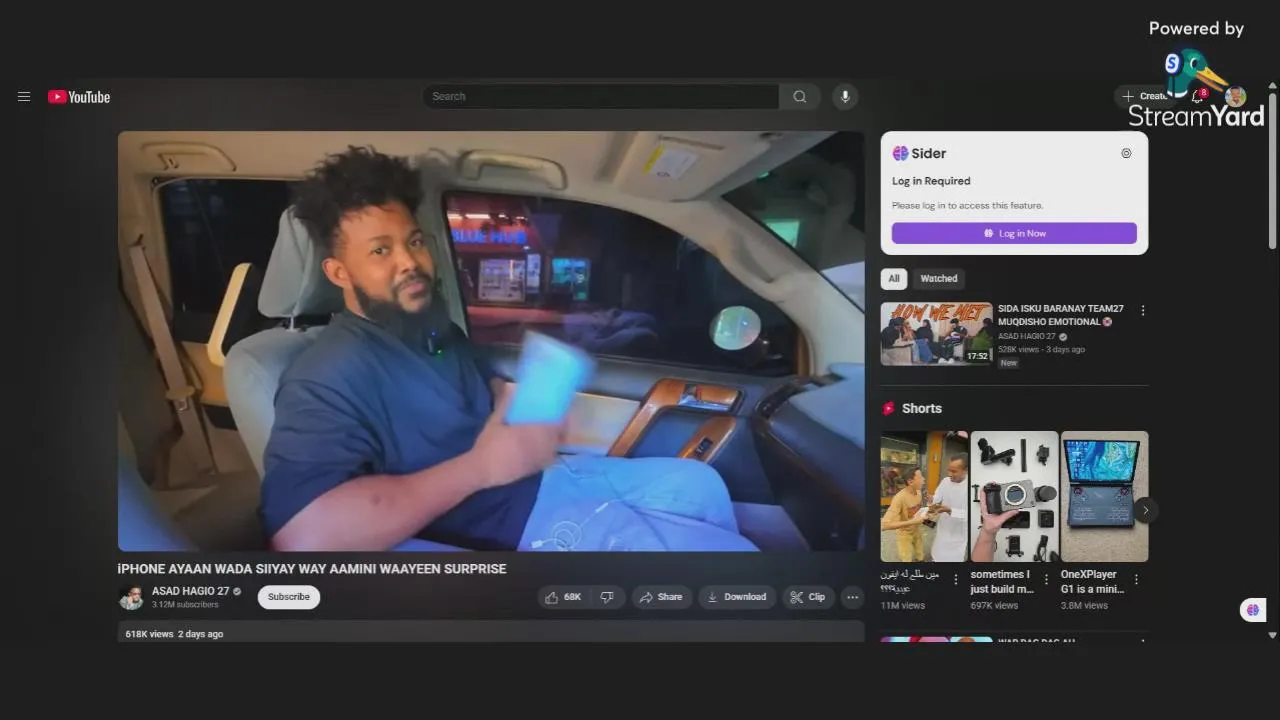Expand the video description box

tap(491, 632)
